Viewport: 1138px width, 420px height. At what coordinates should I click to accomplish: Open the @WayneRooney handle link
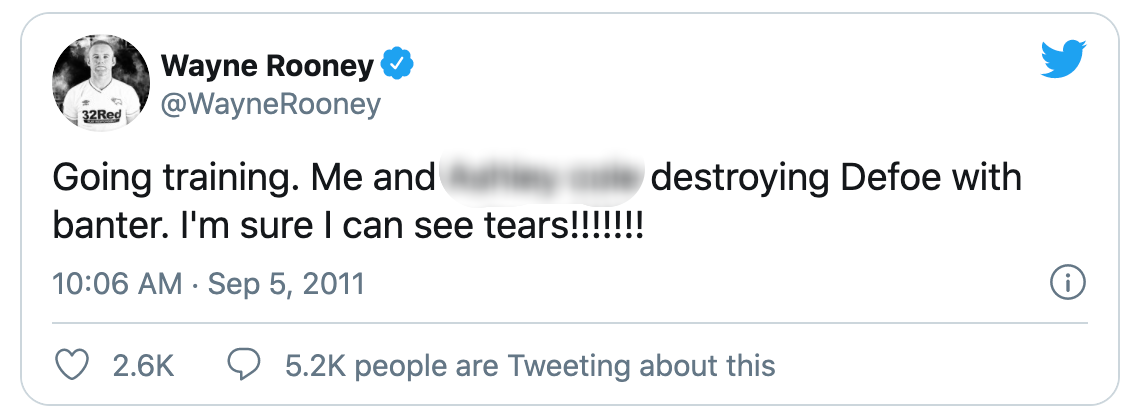pos(270,104)
